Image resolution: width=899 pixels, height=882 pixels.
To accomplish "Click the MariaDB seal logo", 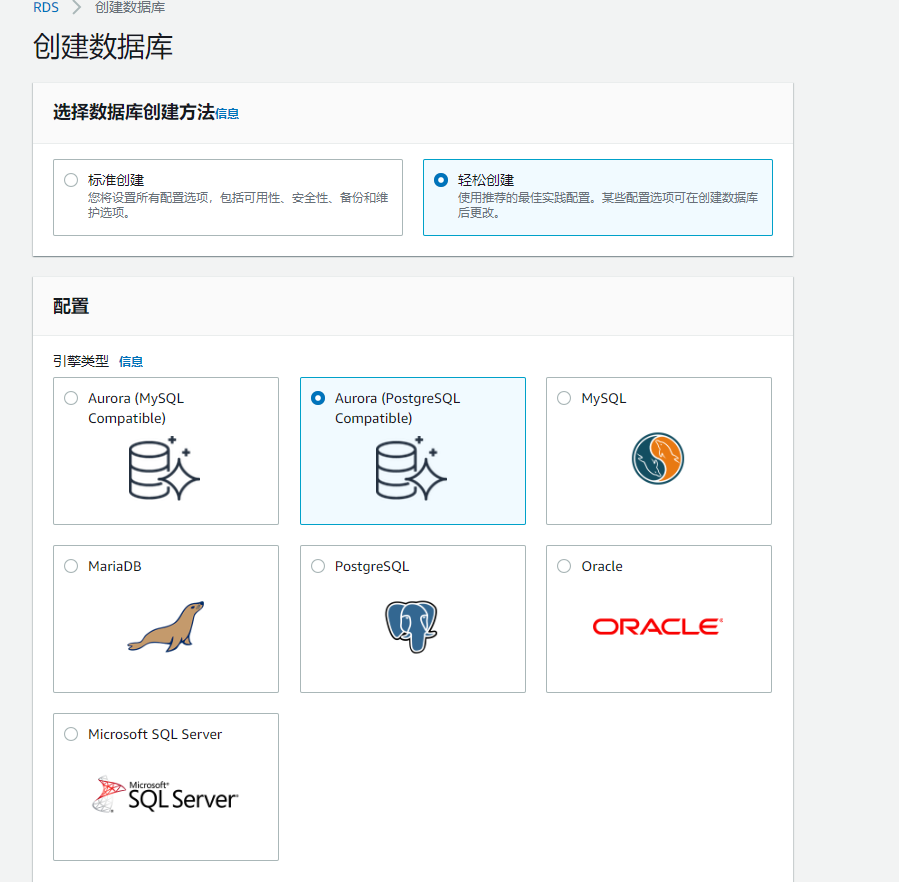I will (x=166, y=626).
